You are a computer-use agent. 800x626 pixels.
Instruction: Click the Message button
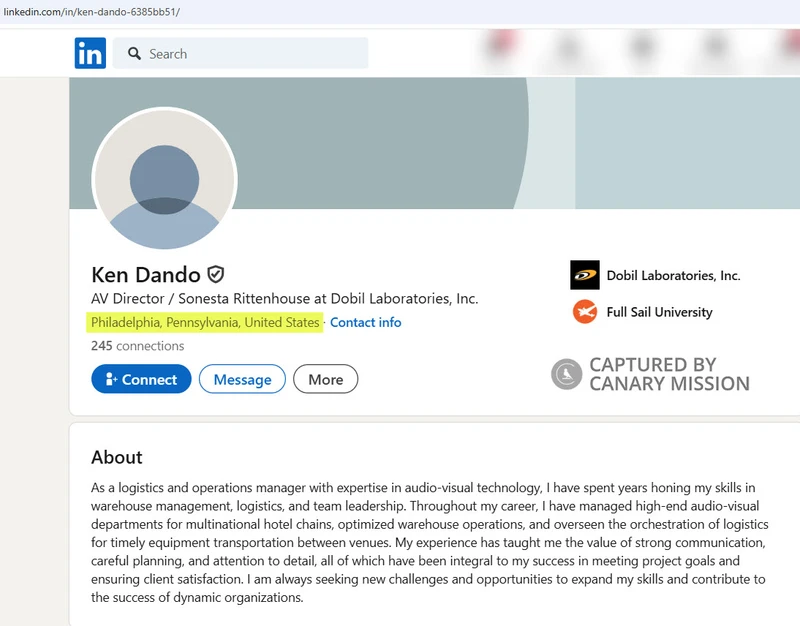click(242, 379)
